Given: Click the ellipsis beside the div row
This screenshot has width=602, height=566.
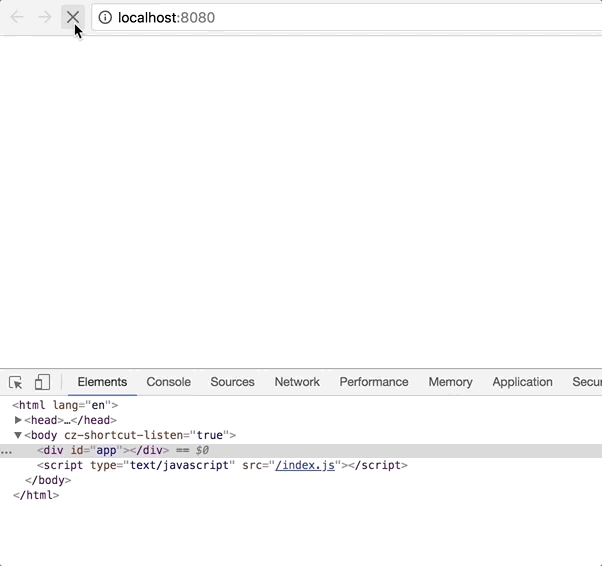Looking at the screenshot, I should pyautogui.click(x=6, y=452).
